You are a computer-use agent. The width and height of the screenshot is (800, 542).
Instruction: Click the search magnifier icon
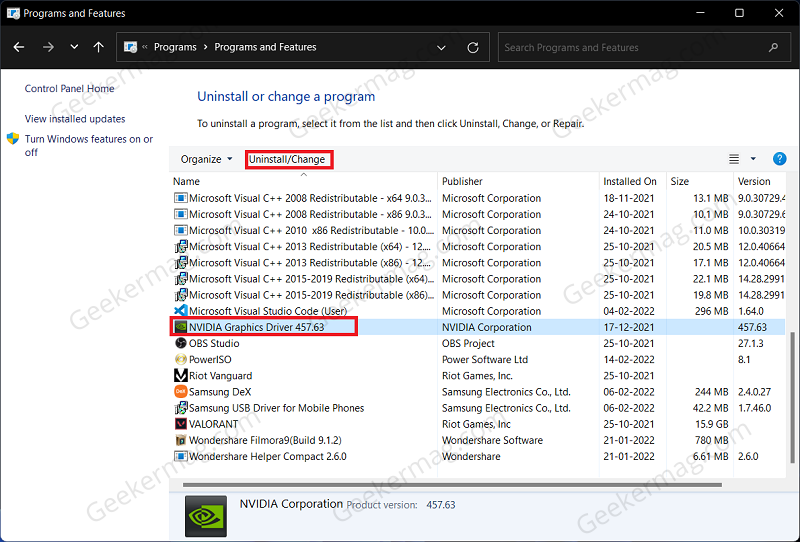pyautogui.click(x=773, y=47)
